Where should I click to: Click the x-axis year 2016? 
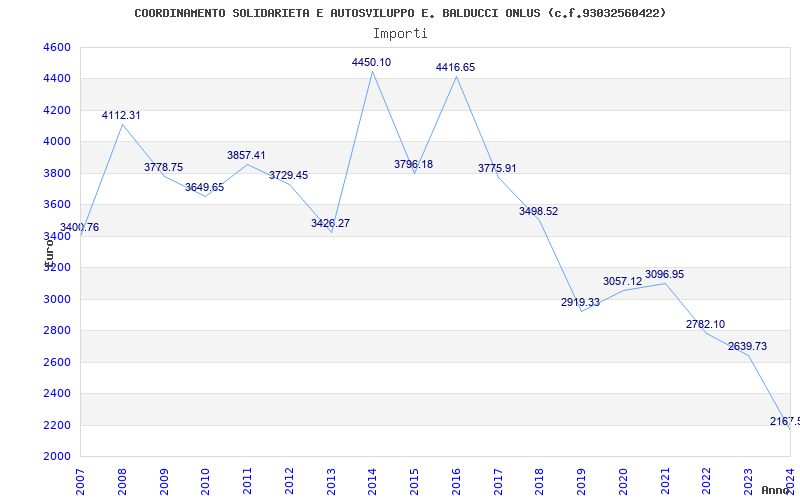[456, 481]
